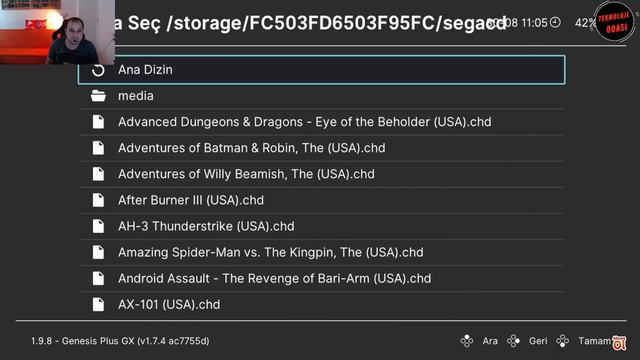640x360 pixels.
Task: Open the media folder icon
Action: click(x=98, y=96)
